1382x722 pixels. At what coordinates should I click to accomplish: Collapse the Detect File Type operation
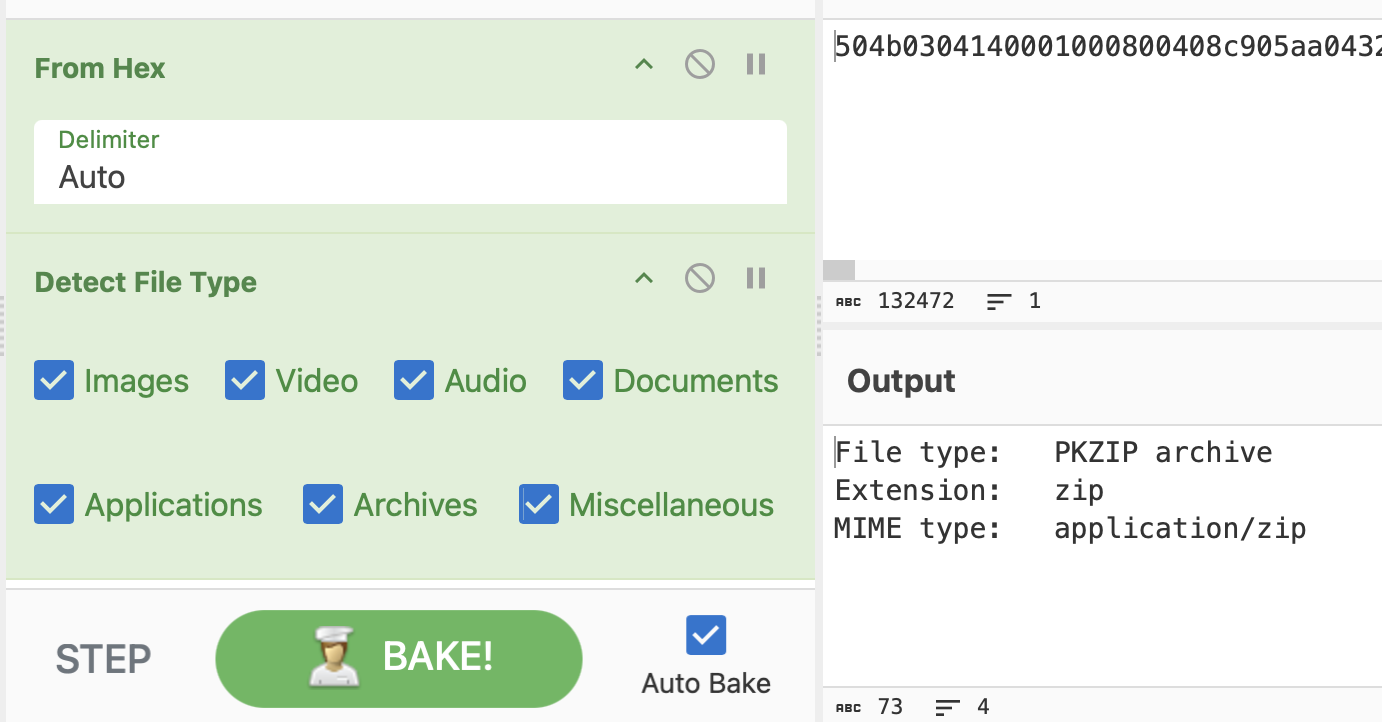(644, 278)
